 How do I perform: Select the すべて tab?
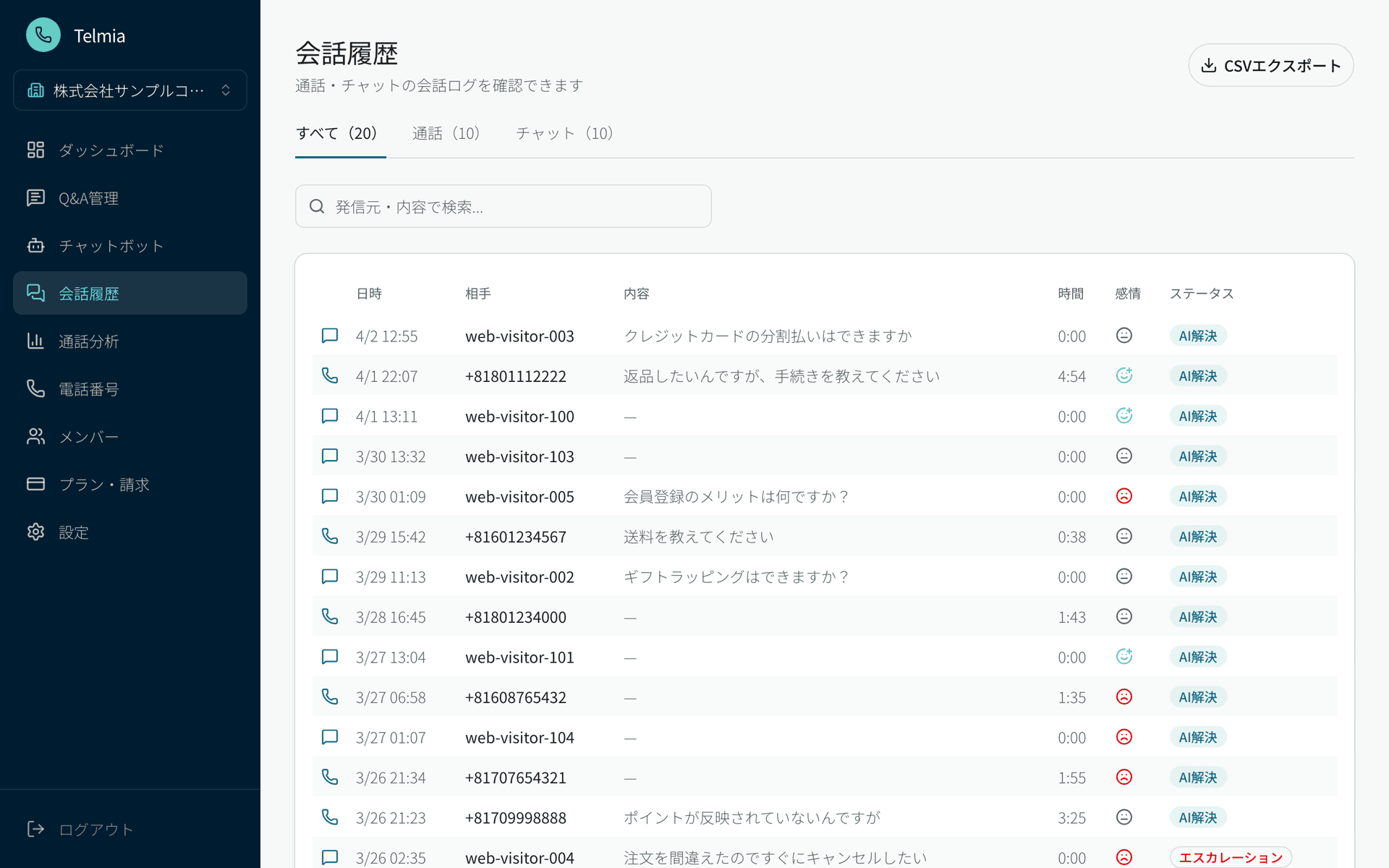pos(339,133)
